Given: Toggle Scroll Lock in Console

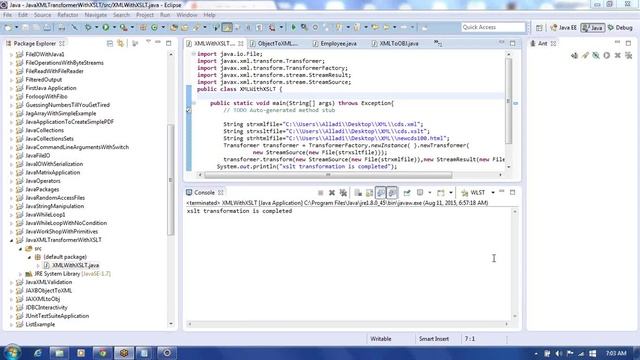Looking at the screenshot, I should coord(369,193).
